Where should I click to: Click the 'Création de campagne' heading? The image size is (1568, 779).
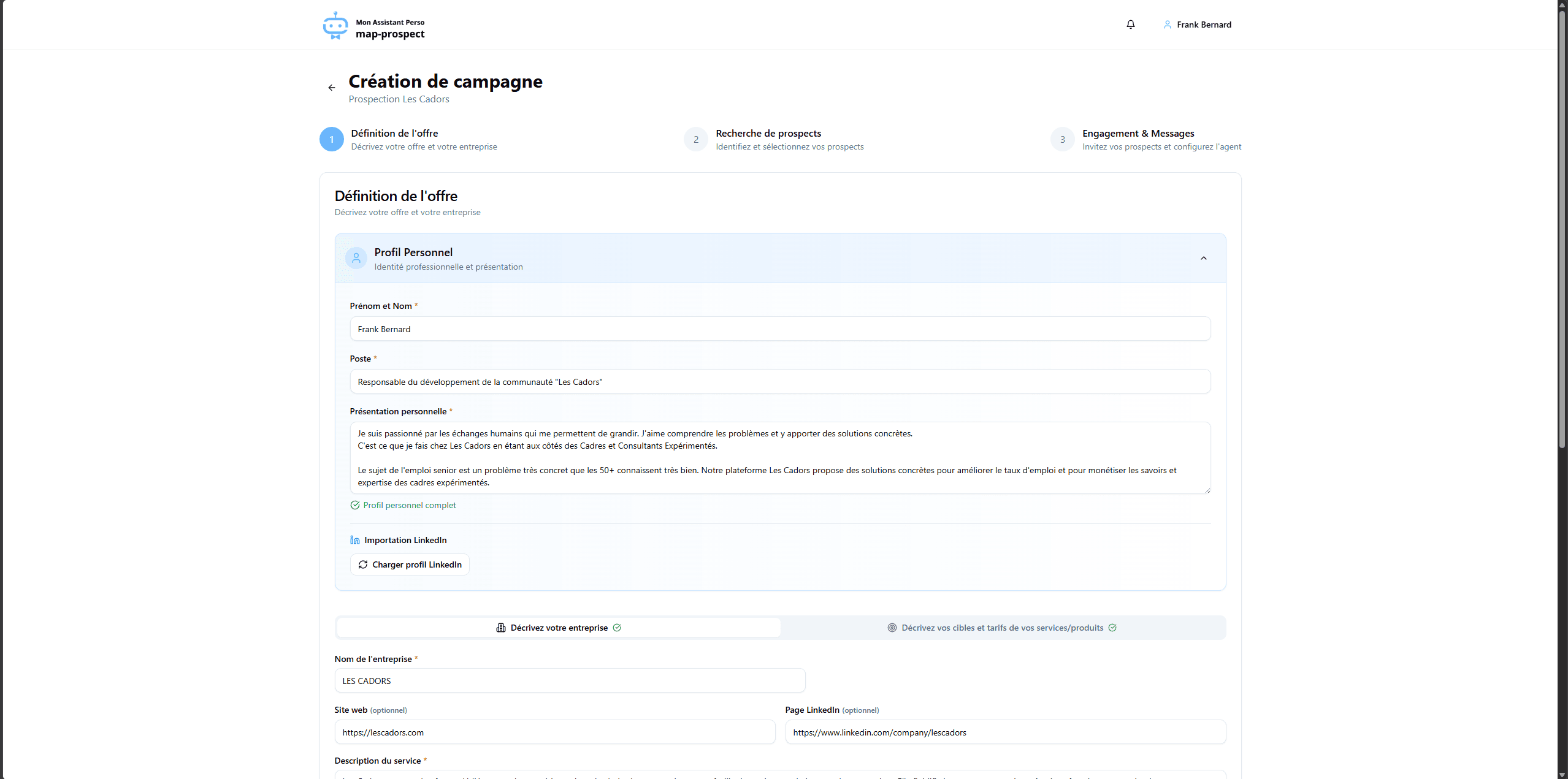(445, 82)
